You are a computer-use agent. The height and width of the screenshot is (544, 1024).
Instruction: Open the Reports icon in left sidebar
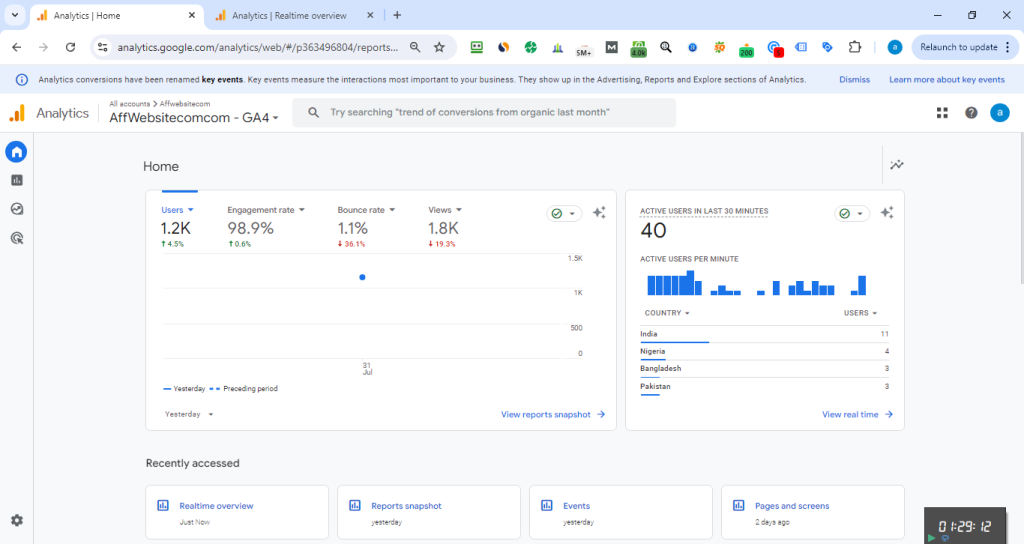pos(16,180)
